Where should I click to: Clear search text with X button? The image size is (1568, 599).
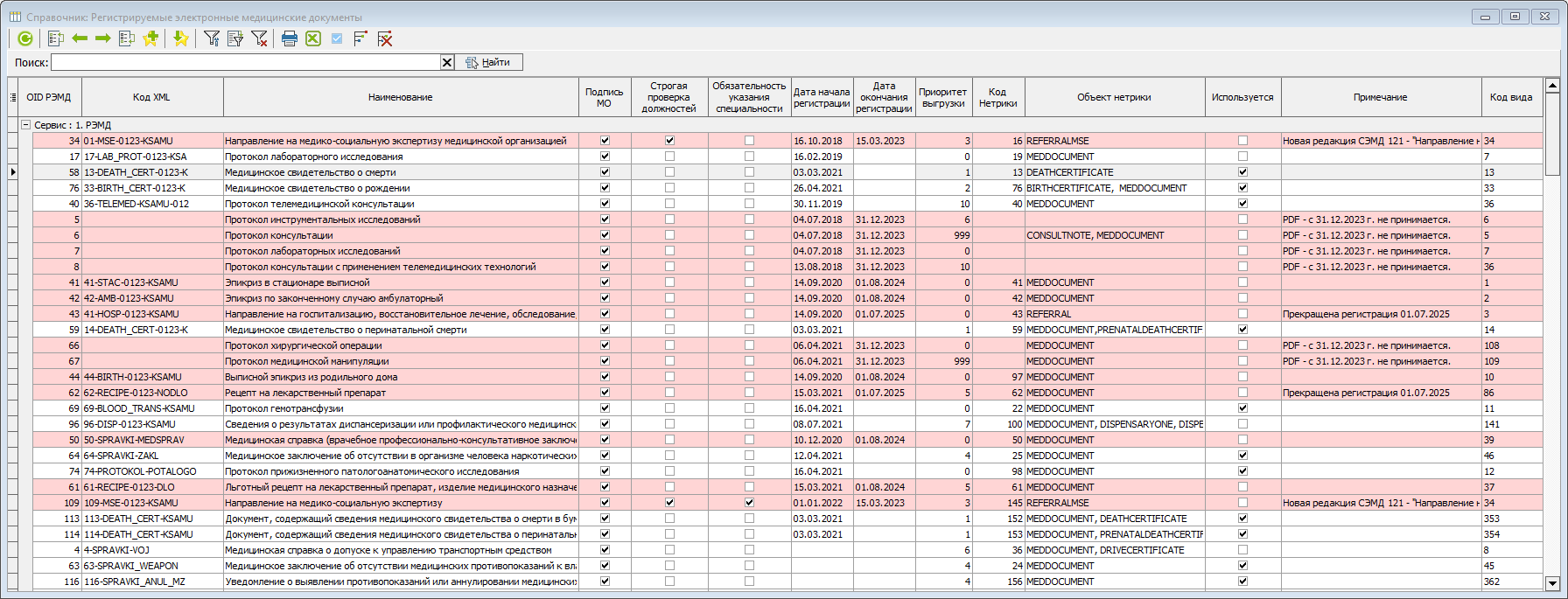tap(446, 62)
